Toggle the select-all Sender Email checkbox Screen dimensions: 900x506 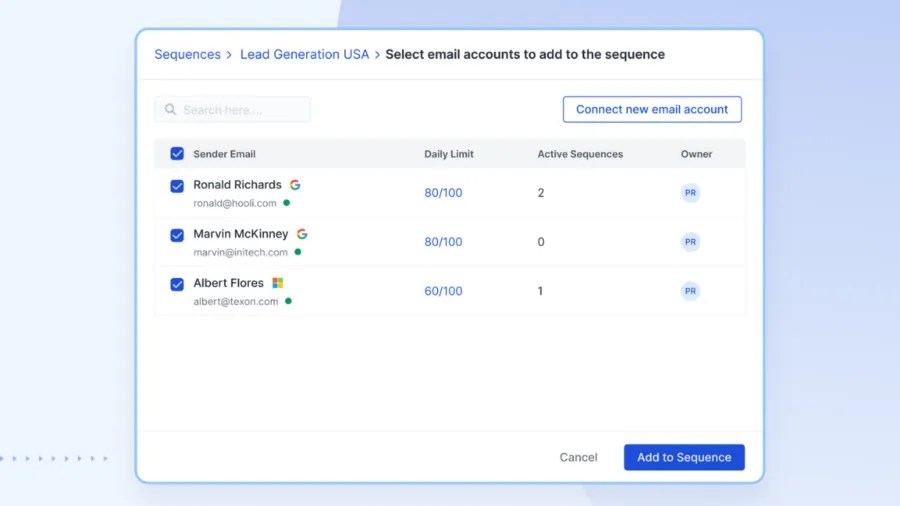click(x=177, y=154)
